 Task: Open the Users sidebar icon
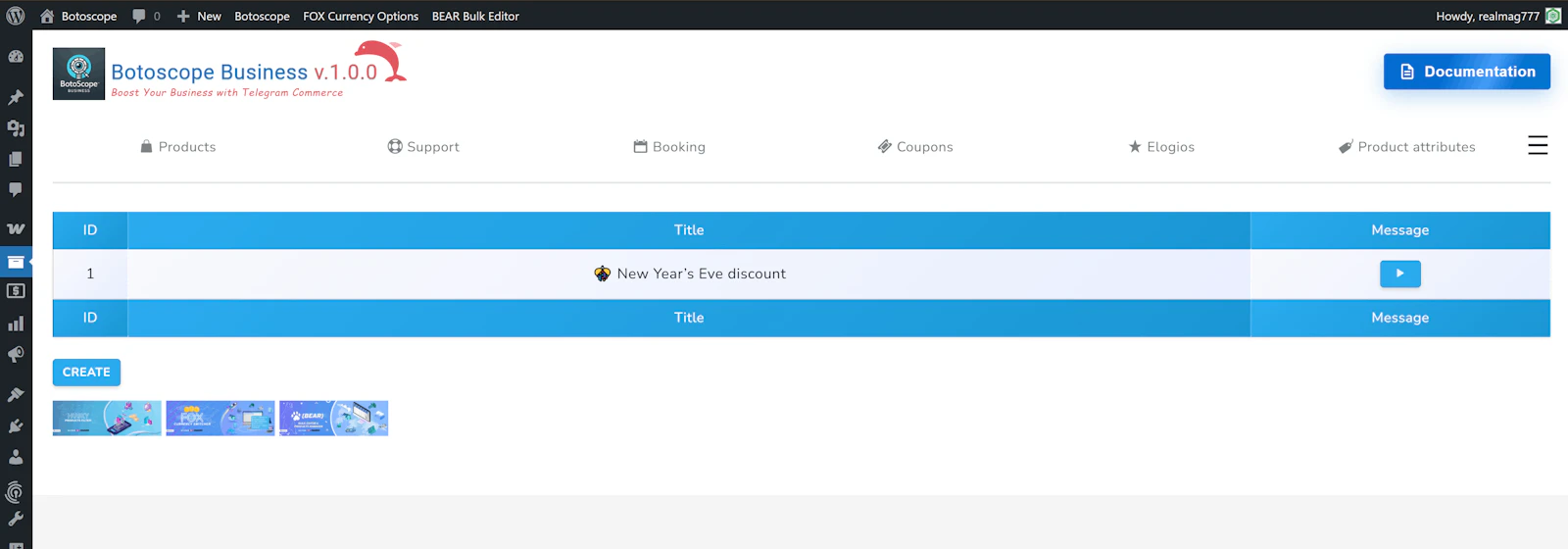click(x=16, y=457)
